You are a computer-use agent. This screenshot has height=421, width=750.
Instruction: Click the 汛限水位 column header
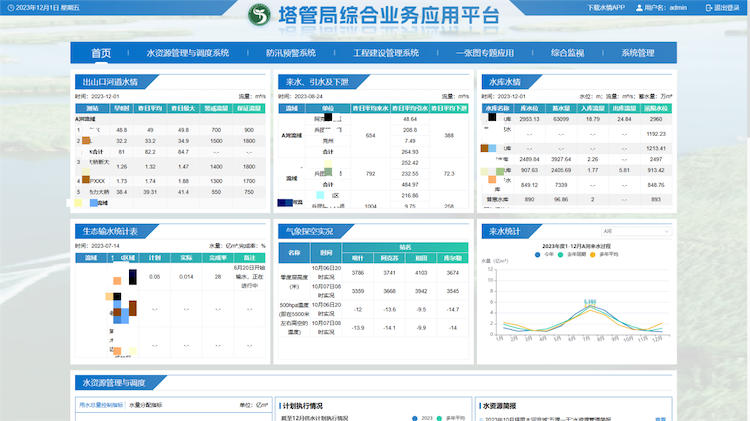click(x=656, y=109)
